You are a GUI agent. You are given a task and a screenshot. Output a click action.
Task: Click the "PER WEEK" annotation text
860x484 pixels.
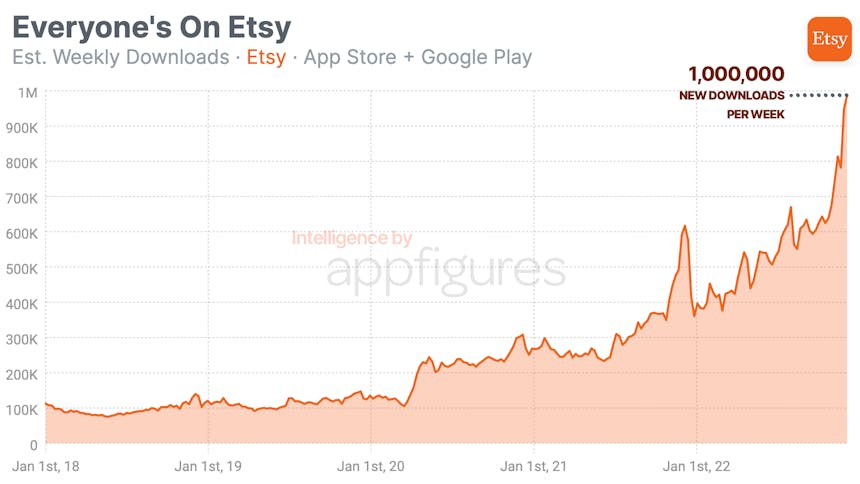[x=755, y=114]
